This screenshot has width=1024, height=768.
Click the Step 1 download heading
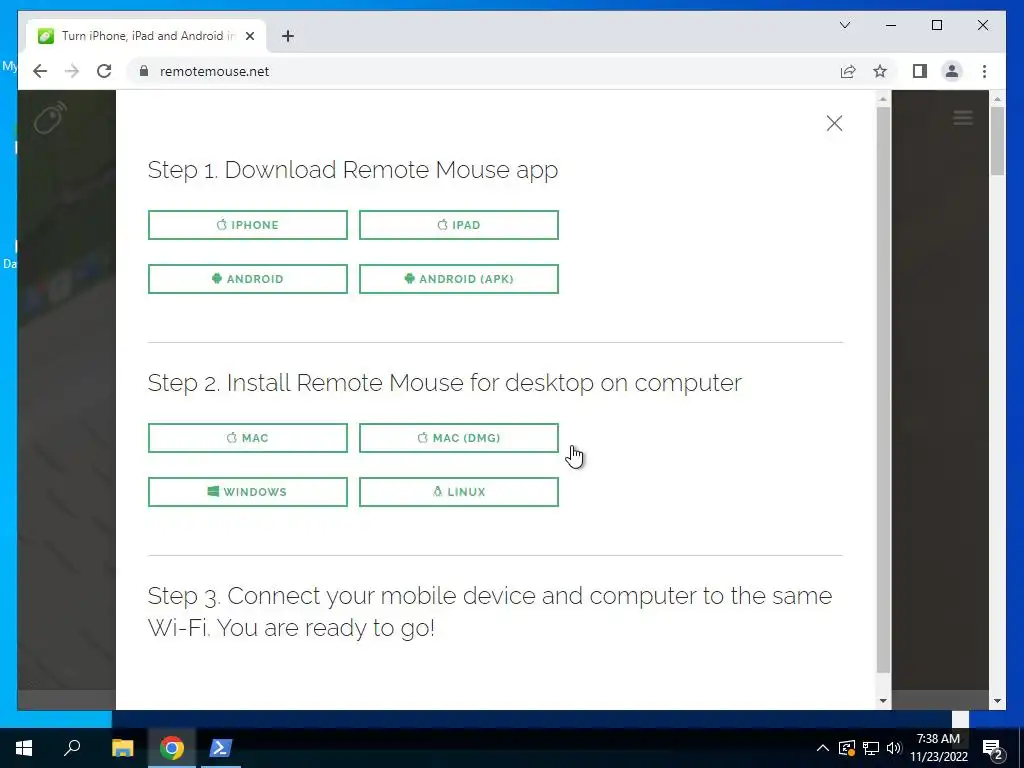coord(353,170)
